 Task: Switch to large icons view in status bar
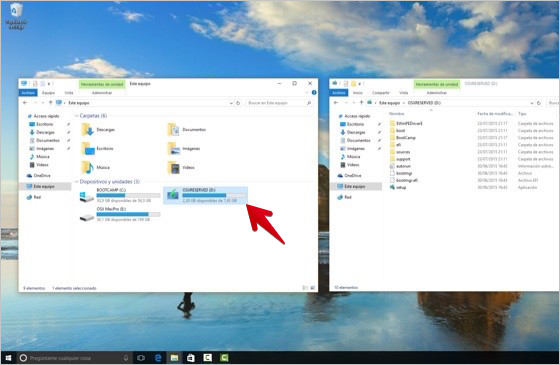pos(312,288)
